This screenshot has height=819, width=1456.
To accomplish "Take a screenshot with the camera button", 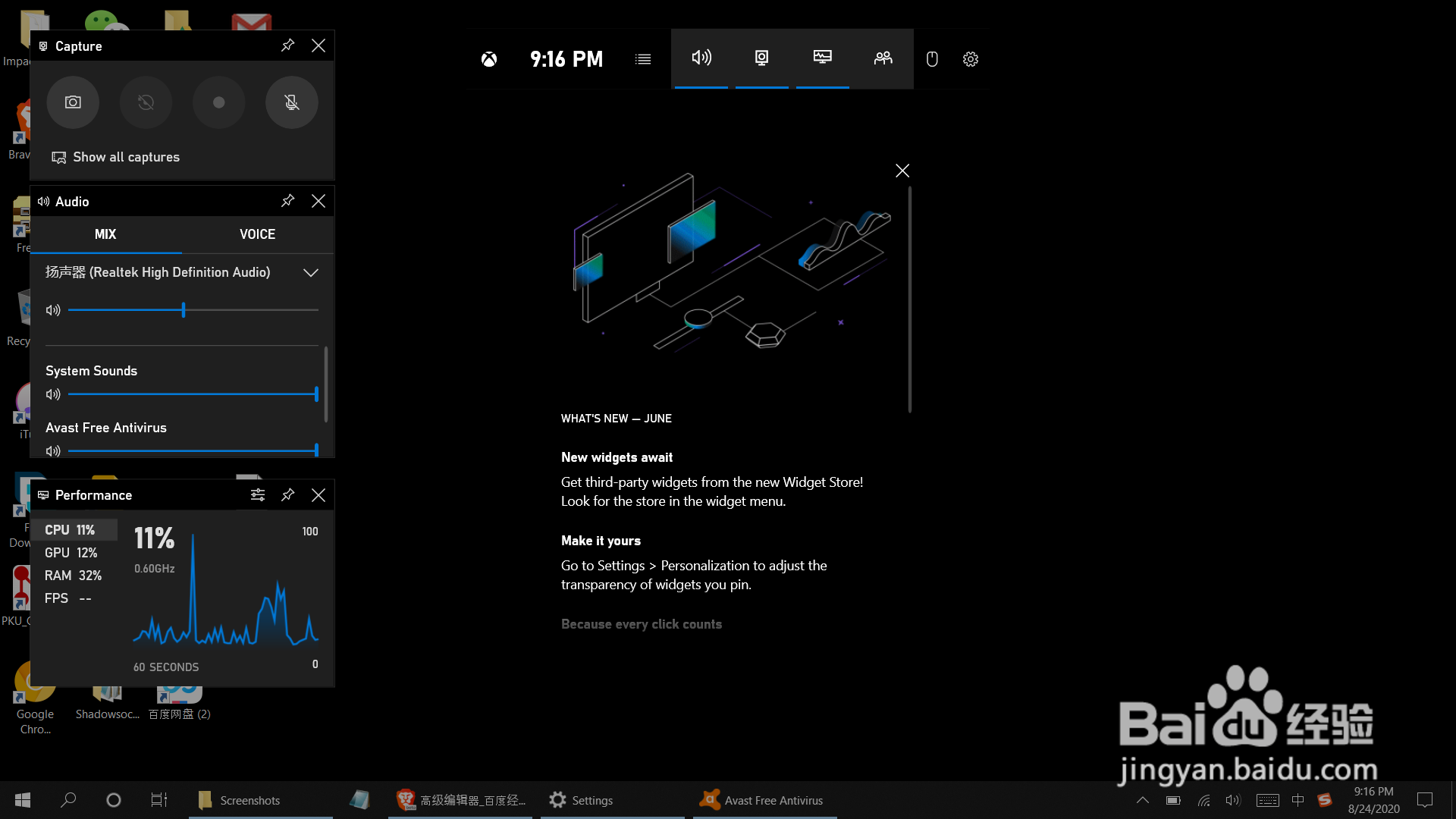I will tap(73, 102).
